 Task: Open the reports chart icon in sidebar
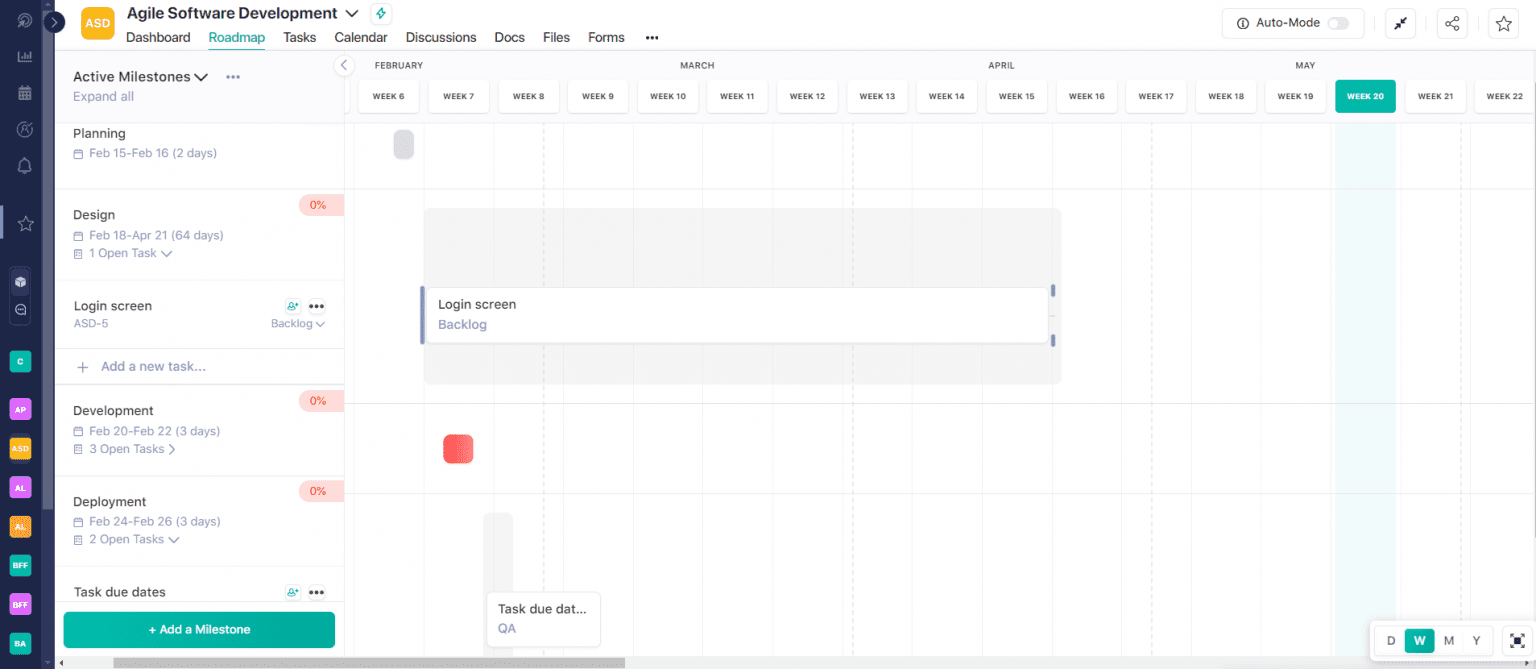tap(25, 56)
